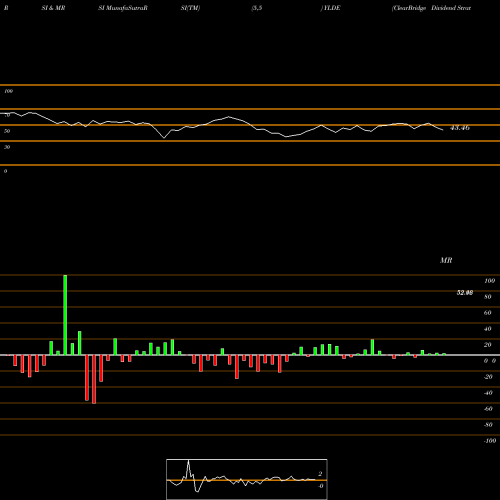Click the 30 level label on RSI axis
The image size is (500, 500).
[x=7, y=147]
